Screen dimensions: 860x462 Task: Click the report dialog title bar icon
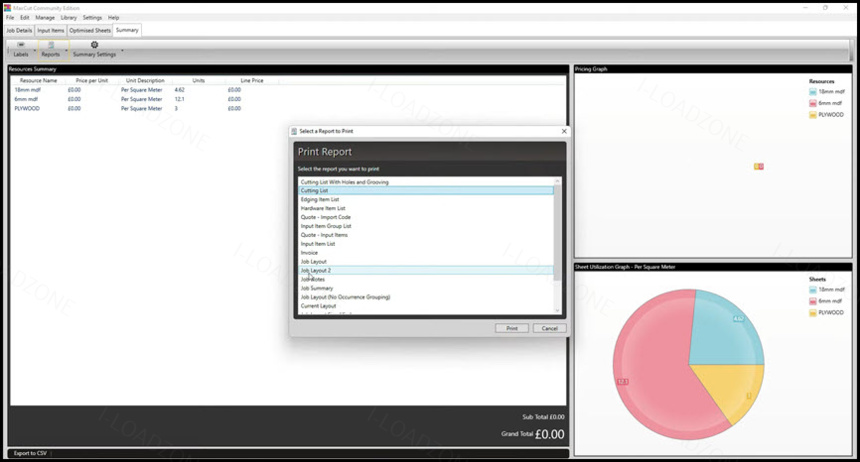[294, 131]
